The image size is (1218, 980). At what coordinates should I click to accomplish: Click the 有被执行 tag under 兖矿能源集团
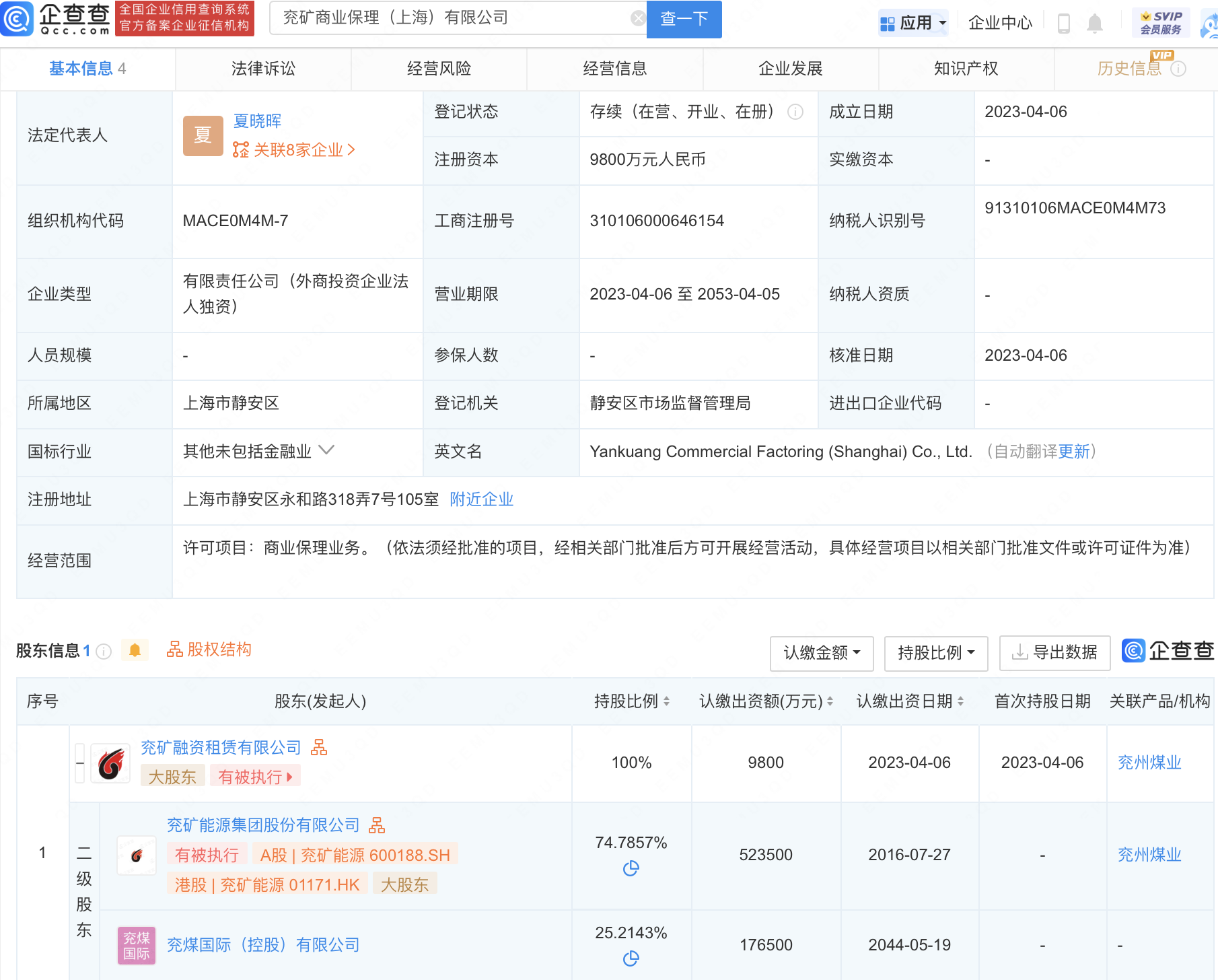point(207,855)
